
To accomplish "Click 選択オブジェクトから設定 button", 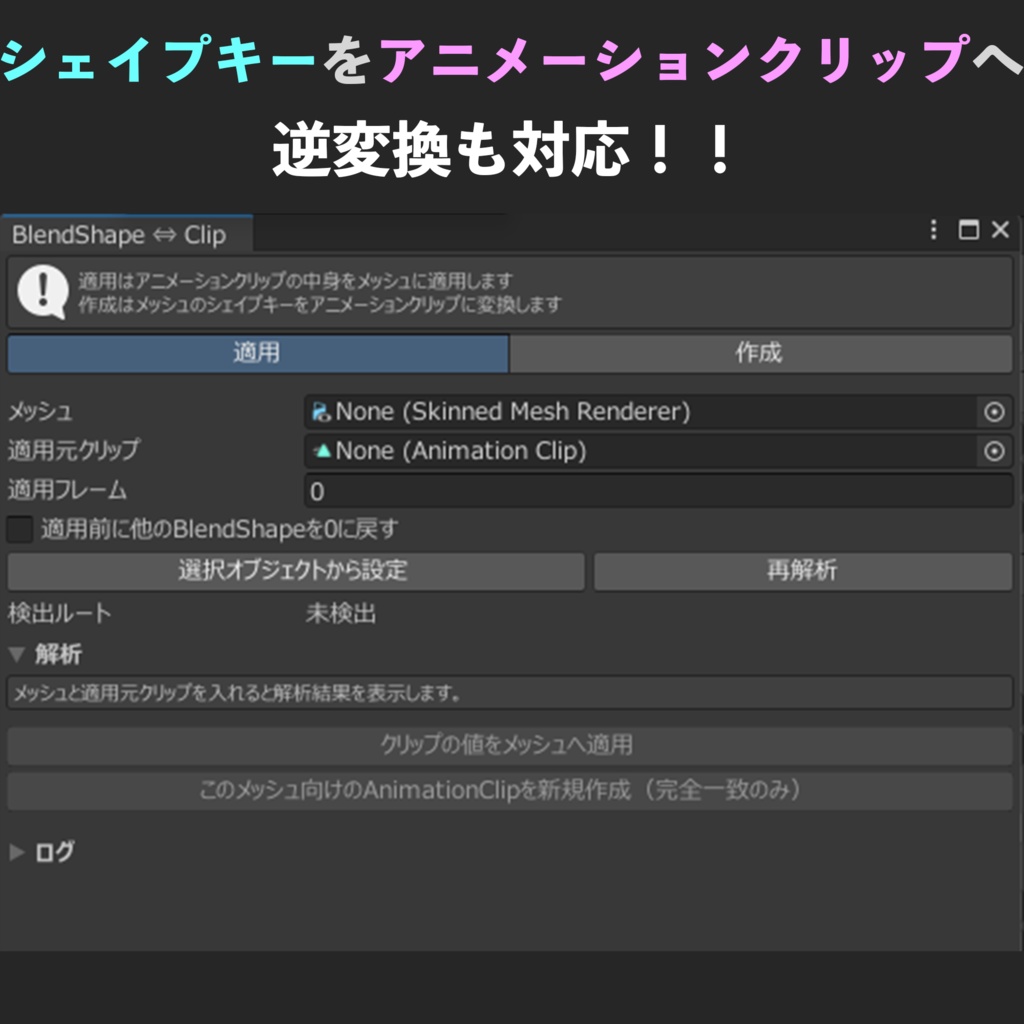I will point(296,571).
